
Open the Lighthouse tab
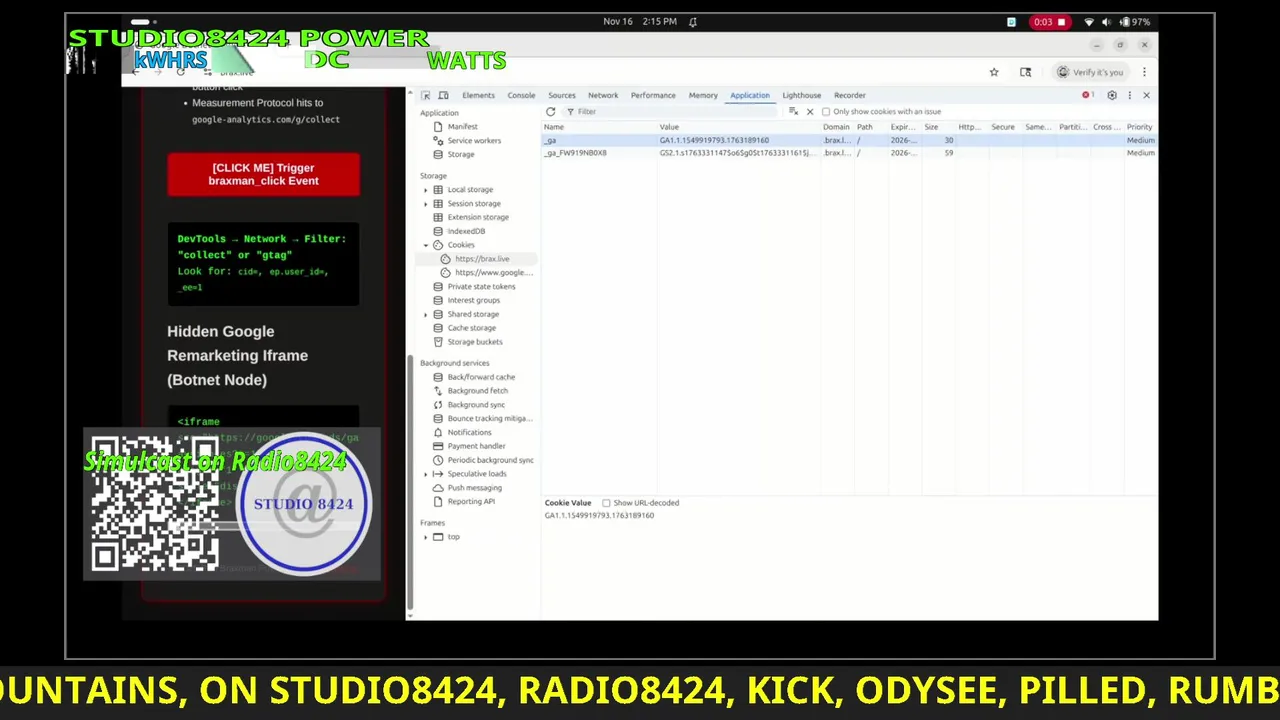tap(801, 95)
